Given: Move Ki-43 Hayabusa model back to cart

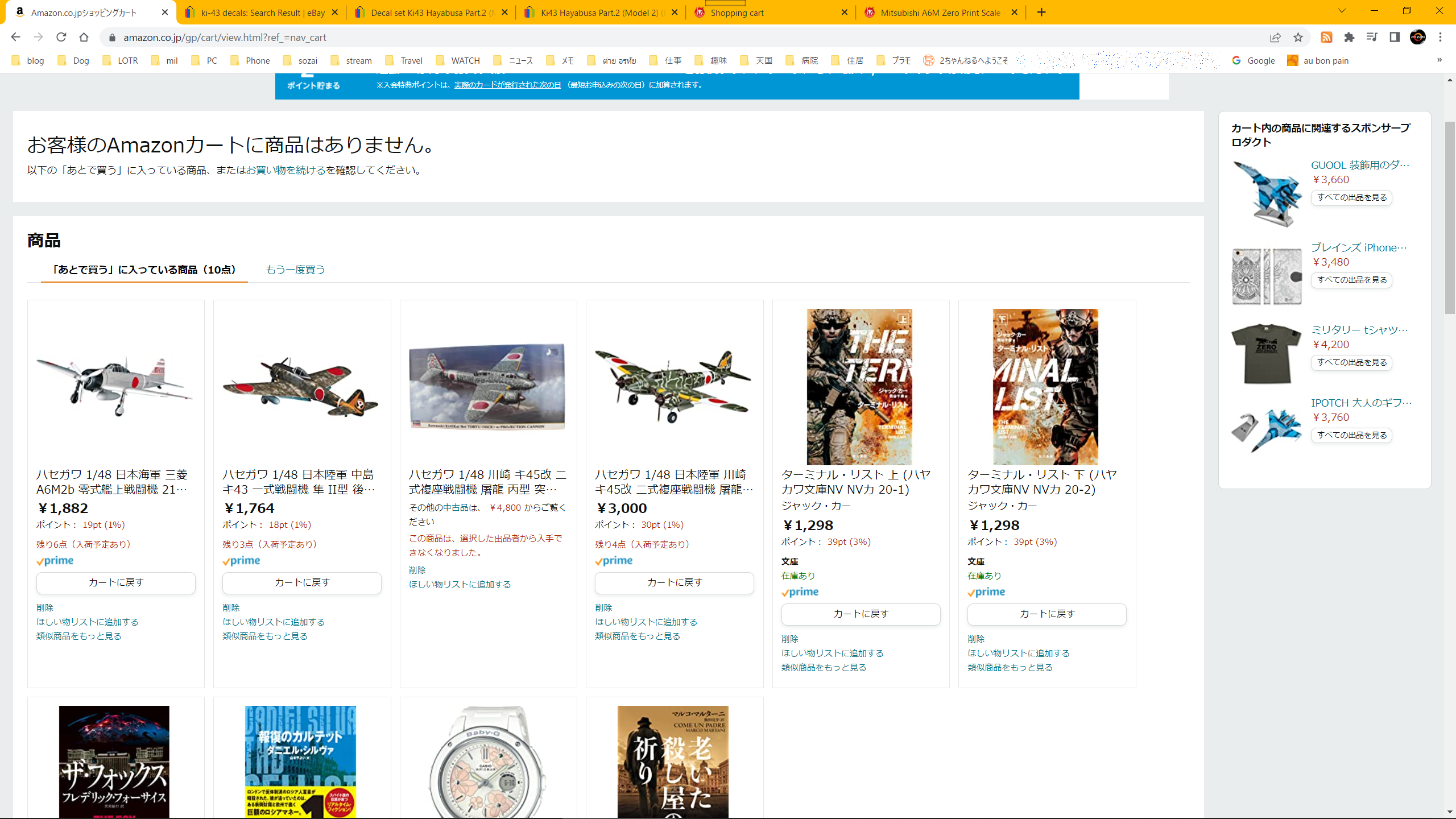Looking at the screenshot, I should click(302, 582).
